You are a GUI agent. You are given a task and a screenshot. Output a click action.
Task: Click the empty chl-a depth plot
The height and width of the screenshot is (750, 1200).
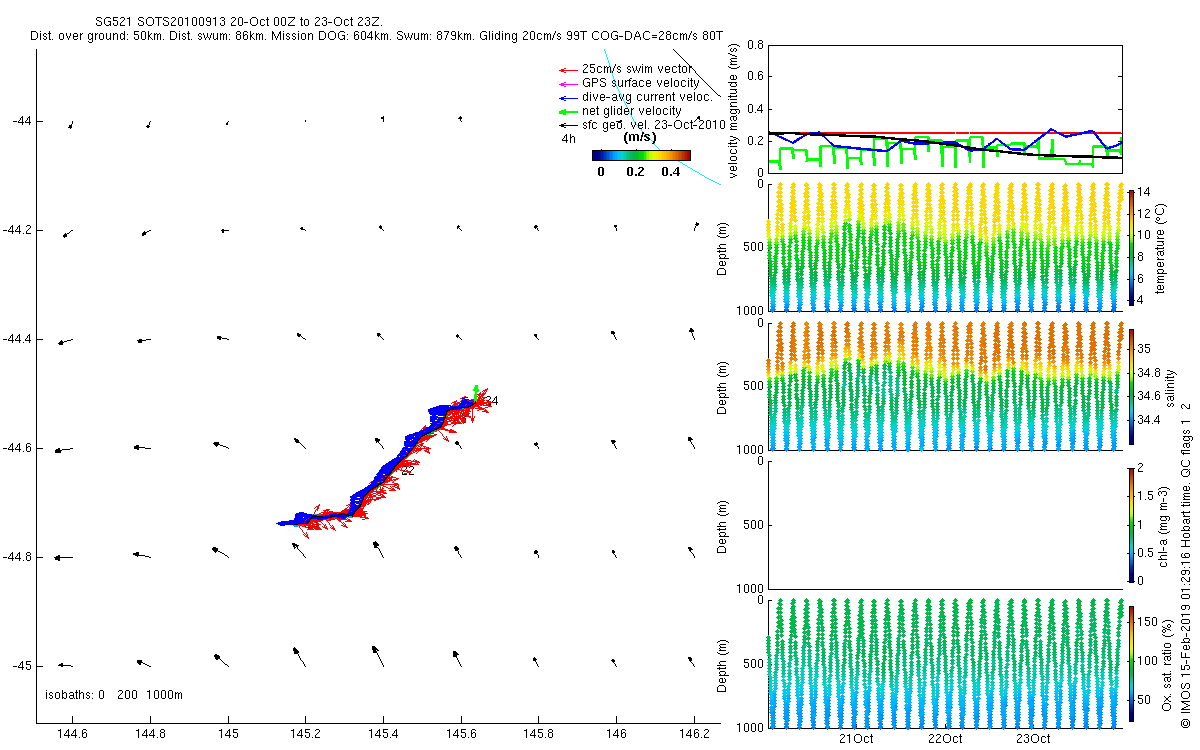pos(944,524)
